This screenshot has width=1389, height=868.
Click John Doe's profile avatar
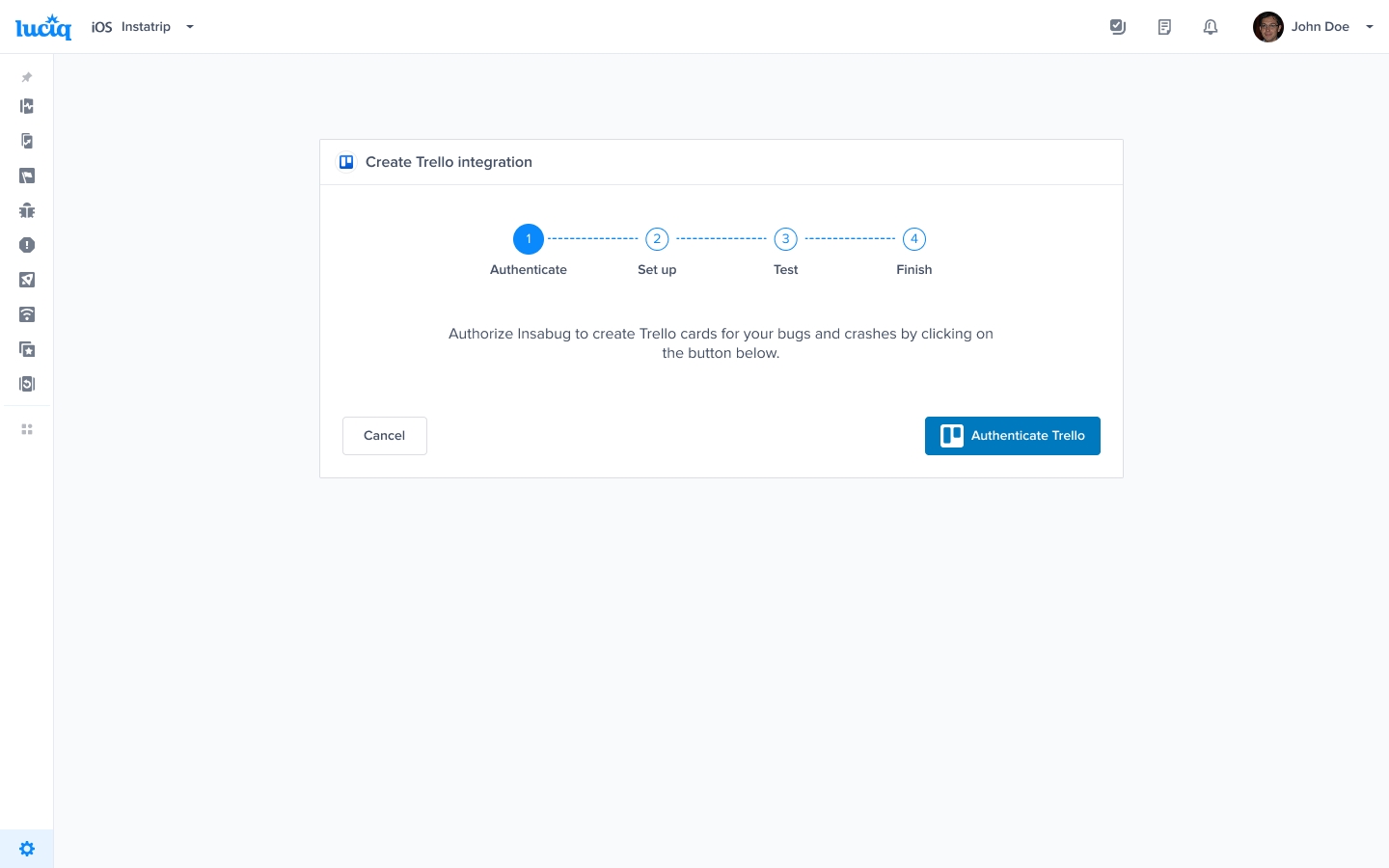click(1267, 27)
